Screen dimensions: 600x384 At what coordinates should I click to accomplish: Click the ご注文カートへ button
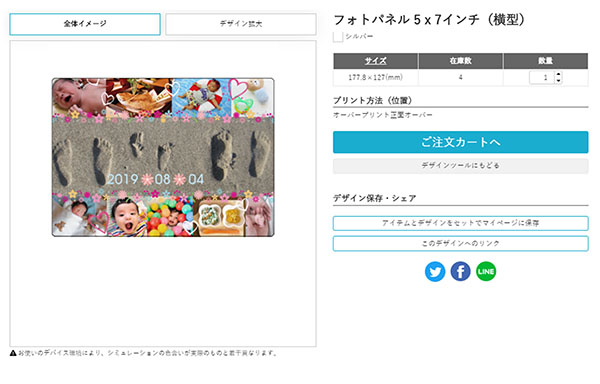point(460,142)
